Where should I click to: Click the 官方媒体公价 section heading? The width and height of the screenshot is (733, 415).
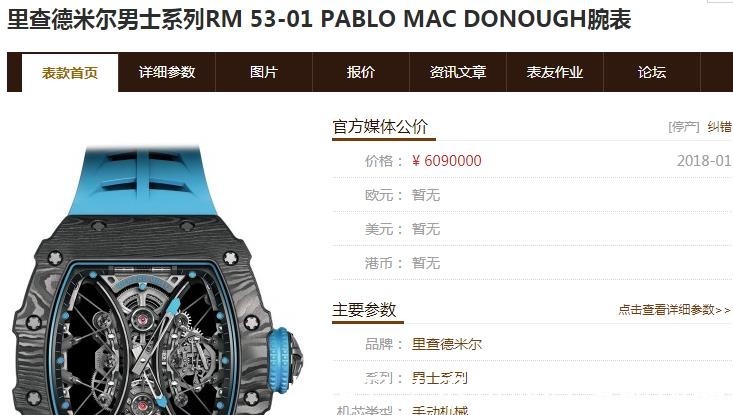click(380, 127)
